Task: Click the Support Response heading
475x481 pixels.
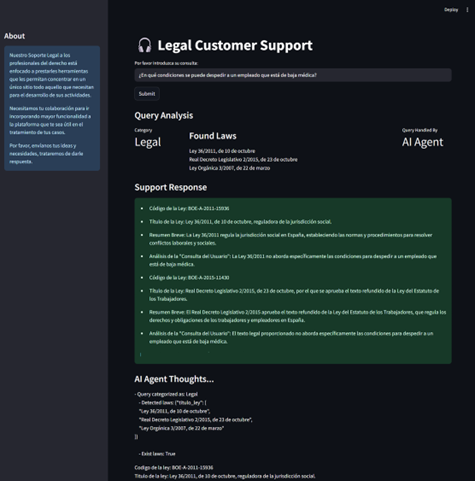Action: [x=171, y=187]
